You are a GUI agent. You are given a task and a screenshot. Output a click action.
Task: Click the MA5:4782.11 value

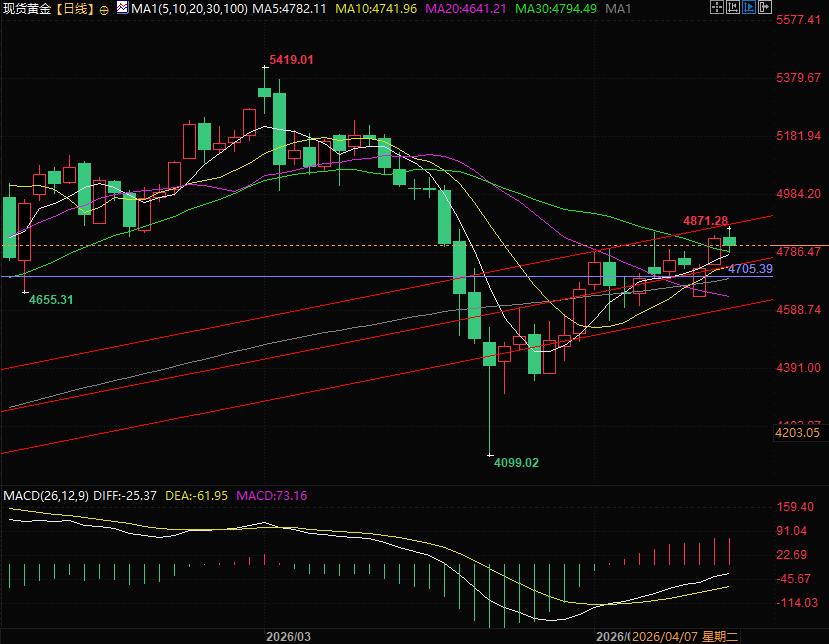pos(289,9)
